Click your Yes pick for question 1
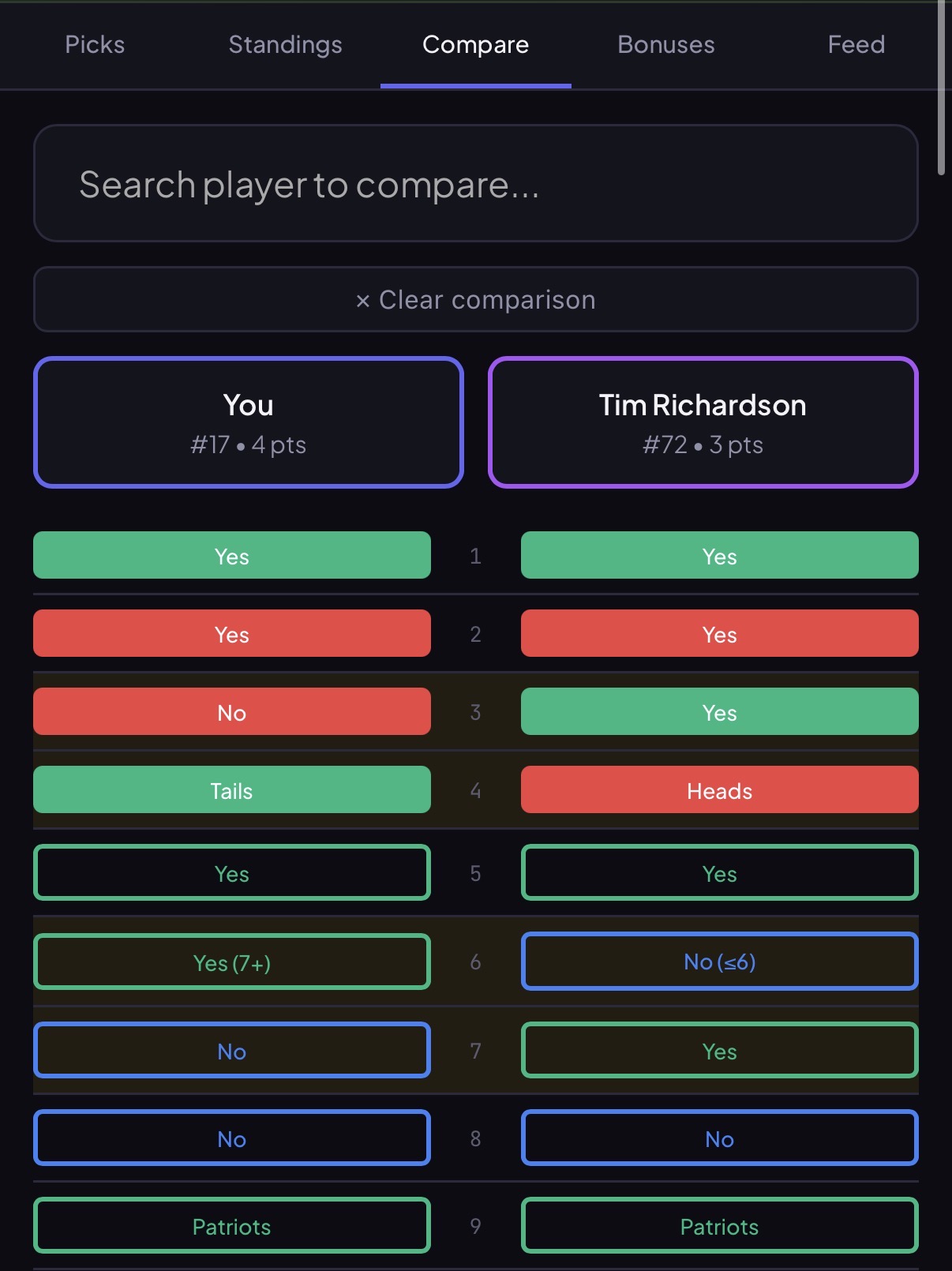Screen dimensions: 952x1271 231,556
